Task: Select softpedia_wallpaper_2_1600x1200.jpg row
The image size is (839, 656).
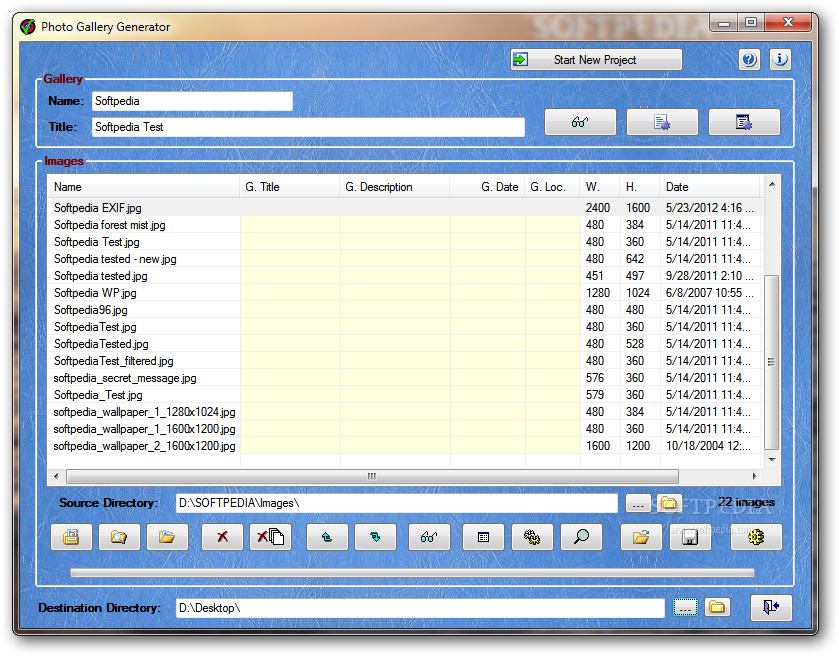Action: pyautogui.click(x=405, y=446)
